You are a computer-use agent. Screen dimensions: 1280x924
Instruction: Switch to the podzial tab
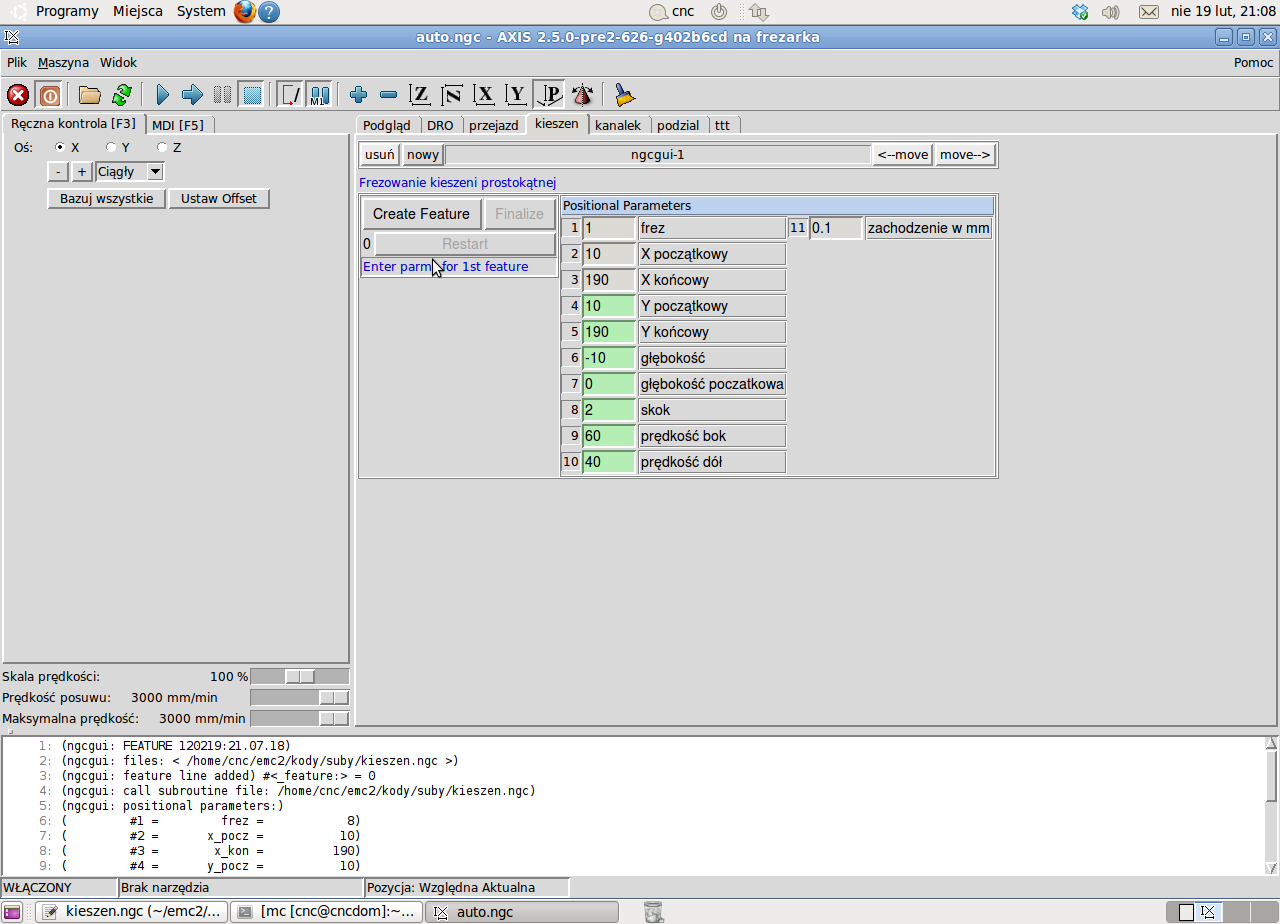point(678,125)
